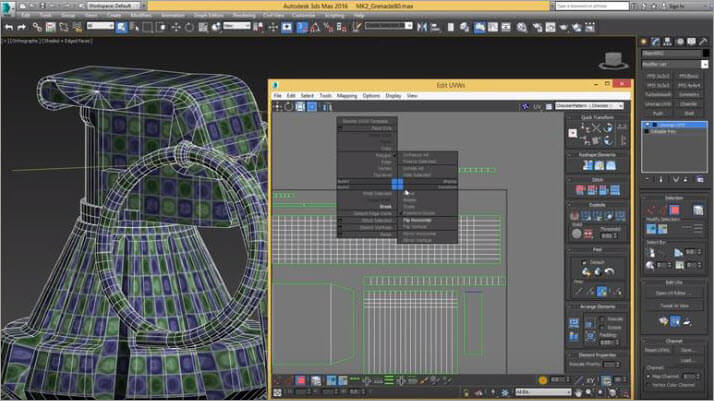Click the Break icon in Explode panel

click(575, 215)
